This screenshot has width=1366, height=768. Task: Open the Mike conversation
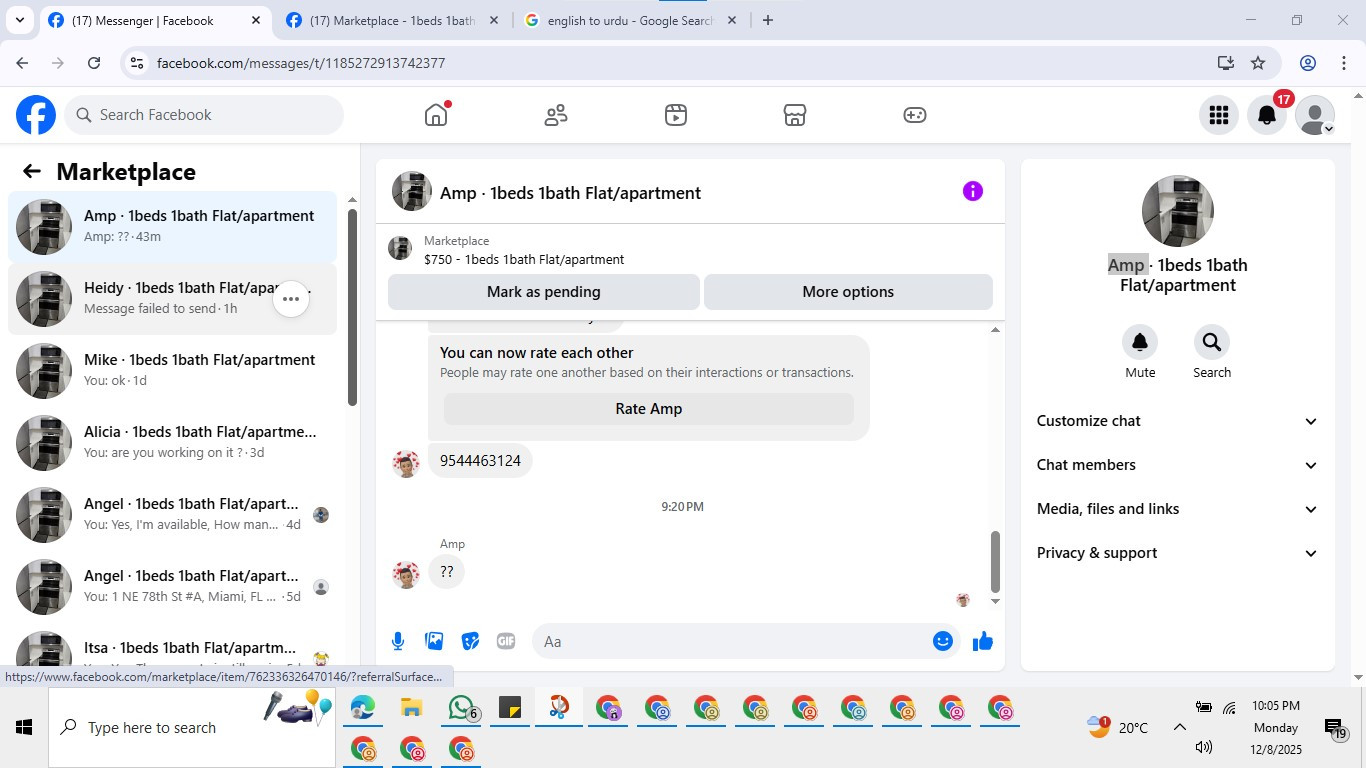(x=173, y=370)
